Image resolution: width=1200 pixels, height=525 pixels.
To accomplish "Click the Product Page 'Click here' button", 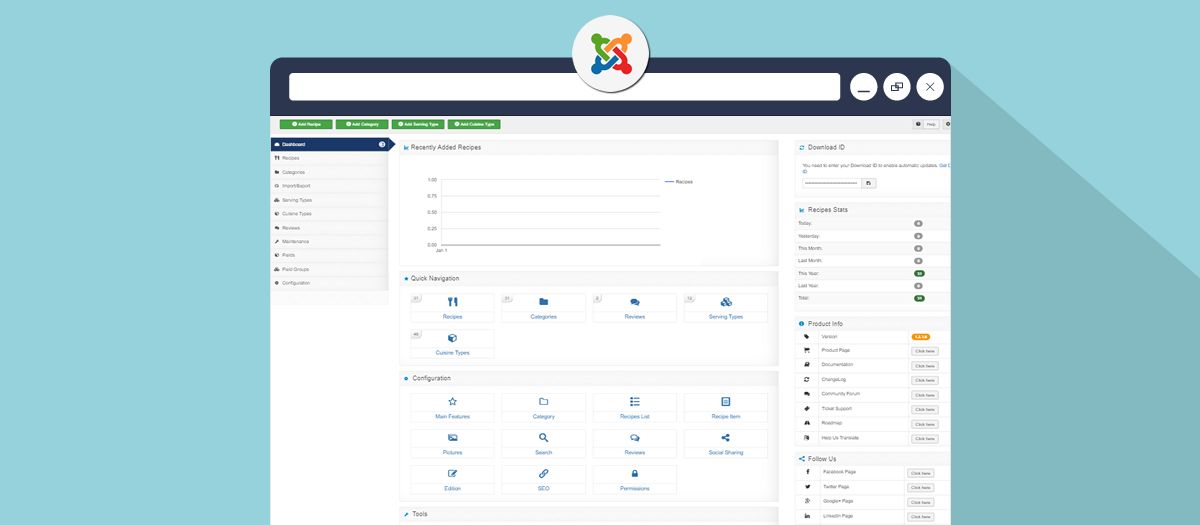I will tap(924, 351).
